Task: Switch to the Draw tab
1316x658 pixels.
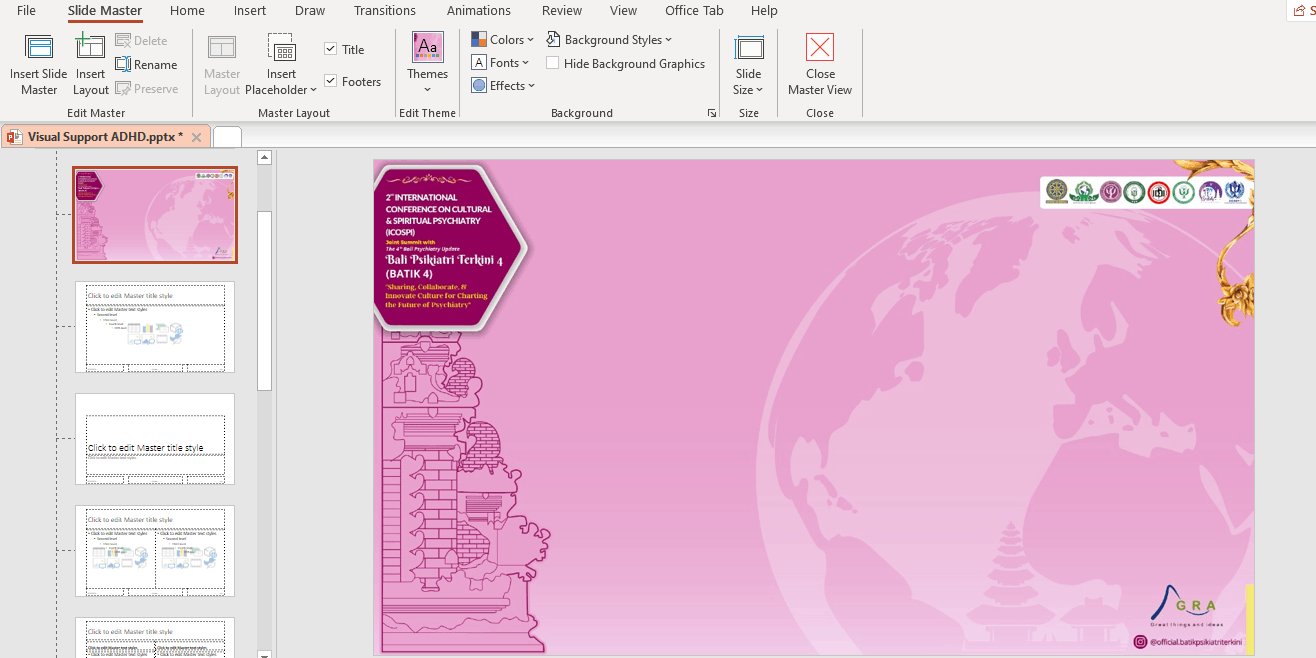Action: pos(310,11)
